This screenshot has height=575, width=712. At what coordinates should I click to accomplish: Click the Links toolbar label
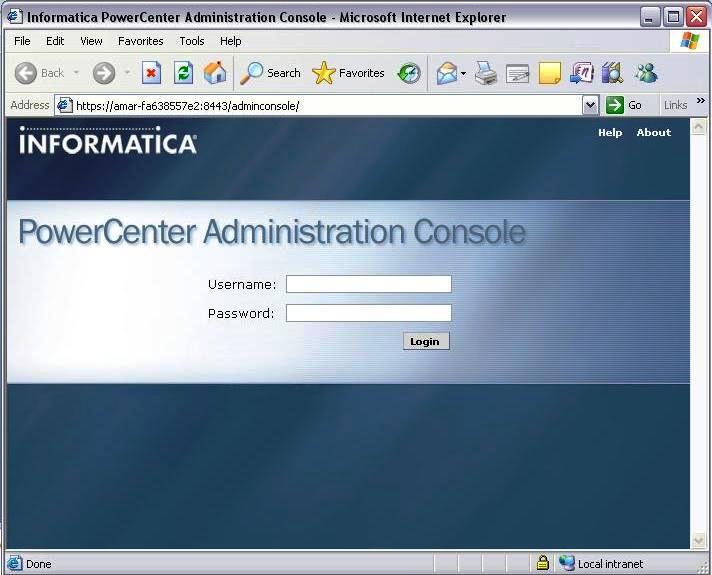[x=675, y=105]
